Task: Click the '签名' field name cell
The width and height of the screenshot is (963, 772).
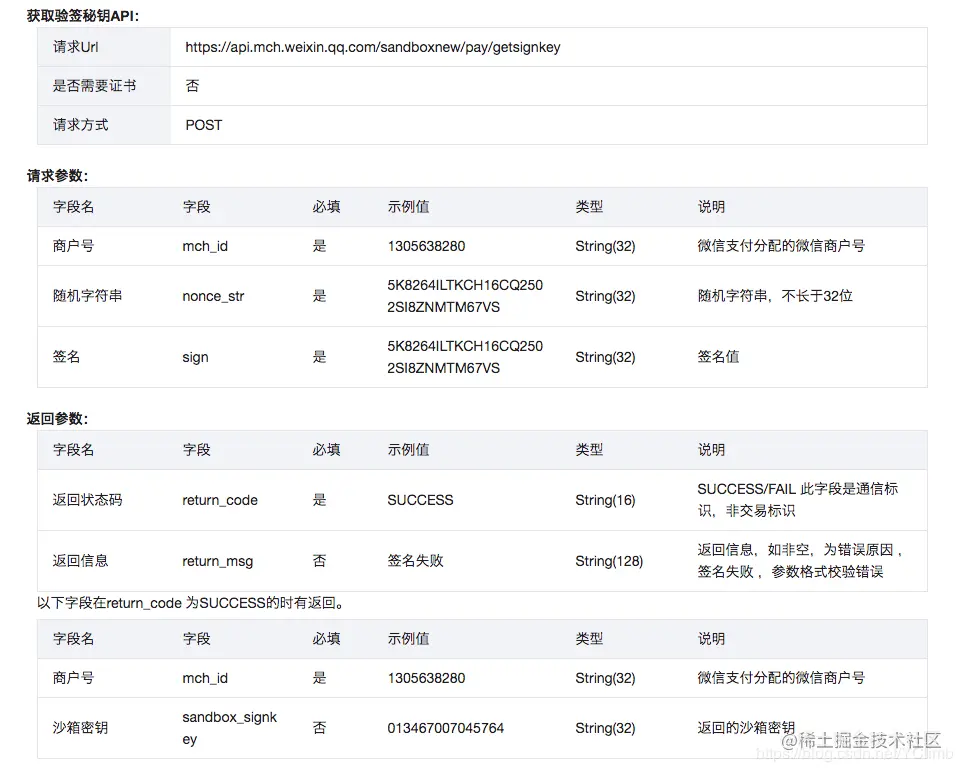Action: pyautogui.click(x=66, y=356)
